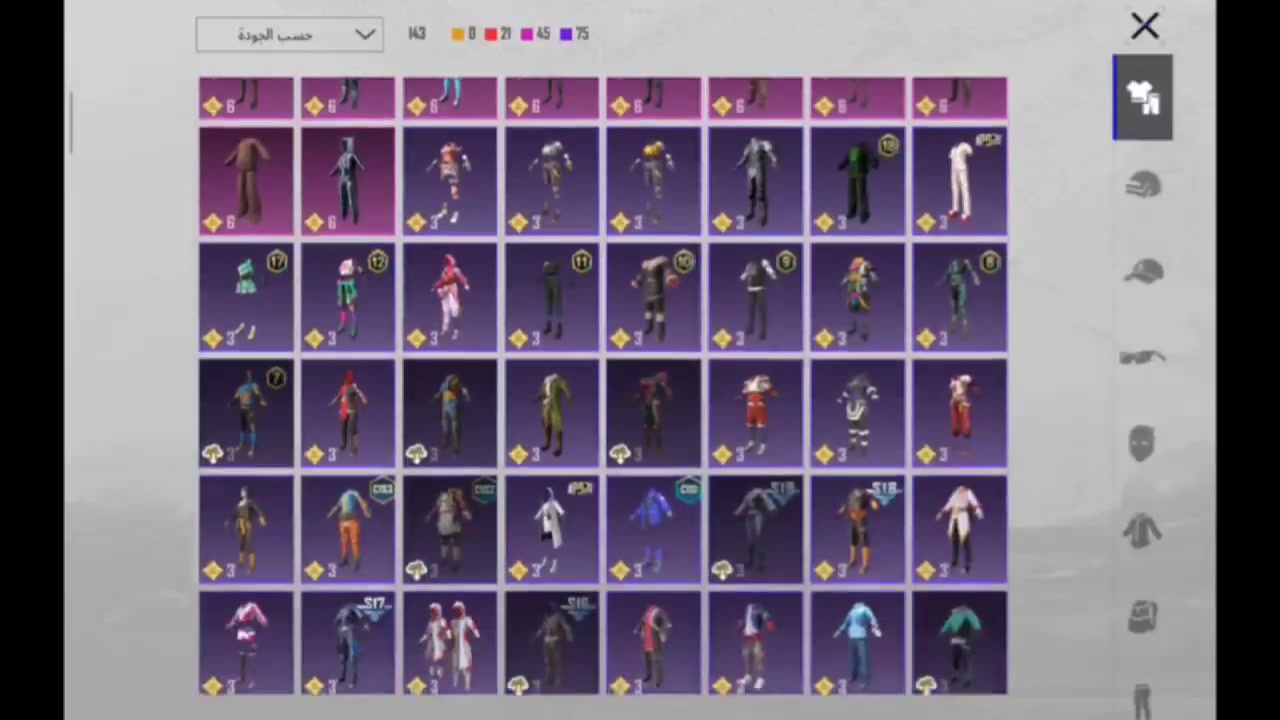Select the black outfit with badge 11

(552, 297)
